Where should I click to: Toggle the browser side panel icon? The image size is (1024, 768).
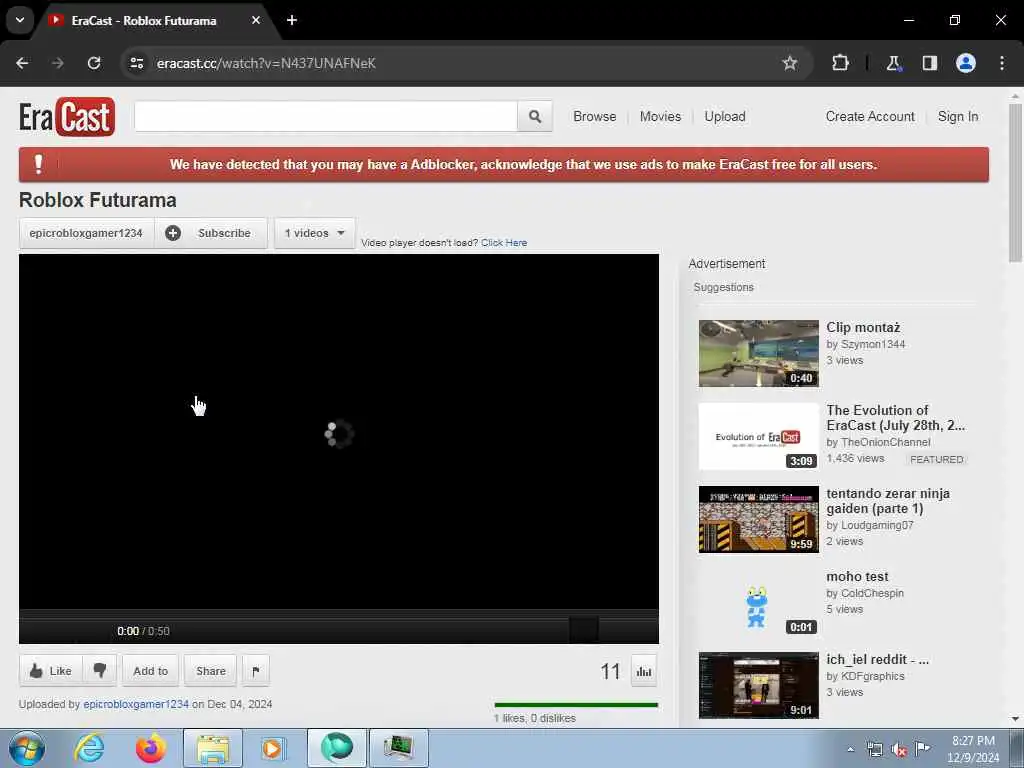929,63
